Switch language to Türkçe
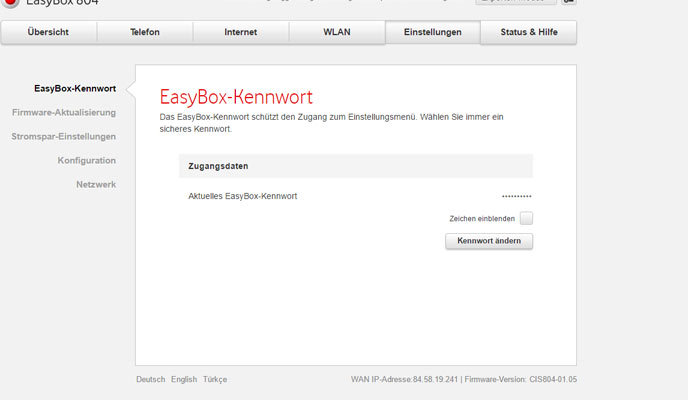 pos(215,380)
